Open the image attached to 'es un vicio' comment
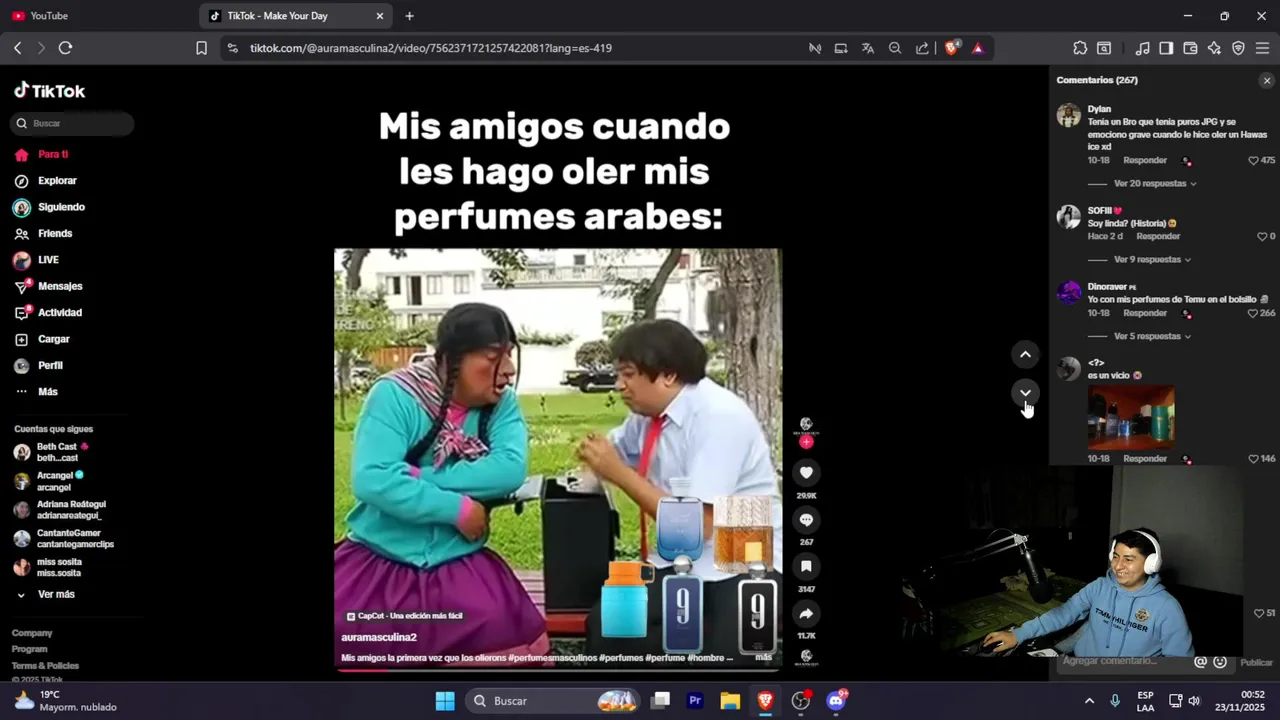Viewport: 1280px width, 720px height. pos(1131,416)
